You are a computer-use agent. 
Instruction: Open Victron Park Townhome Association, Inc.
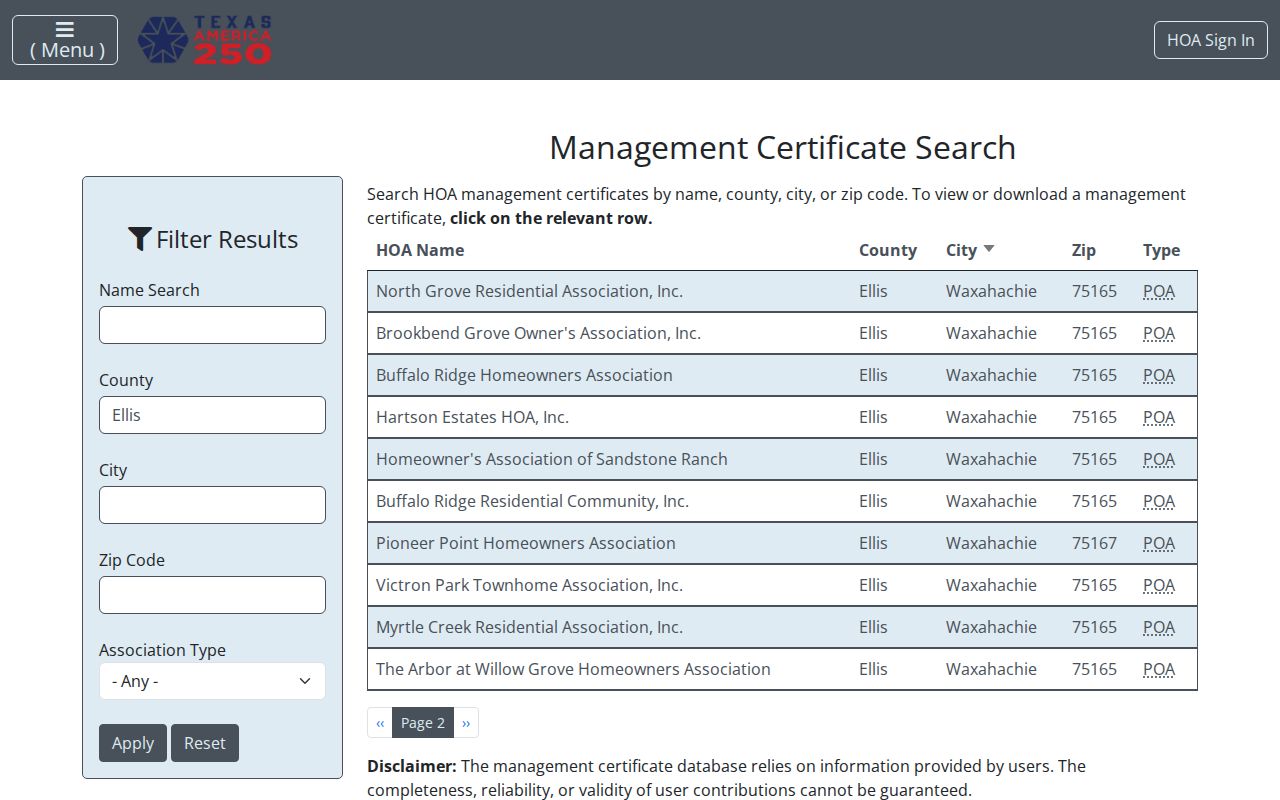point(782,585)
